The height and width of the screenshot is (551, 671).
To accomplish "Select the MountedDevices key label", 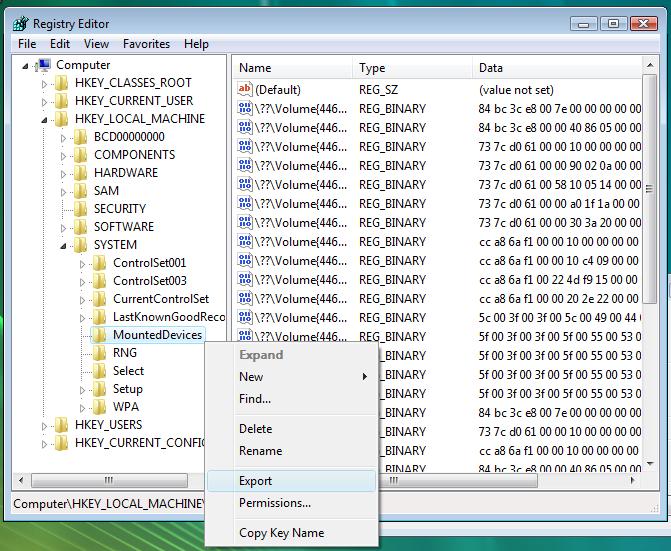I will pos(157,335).
